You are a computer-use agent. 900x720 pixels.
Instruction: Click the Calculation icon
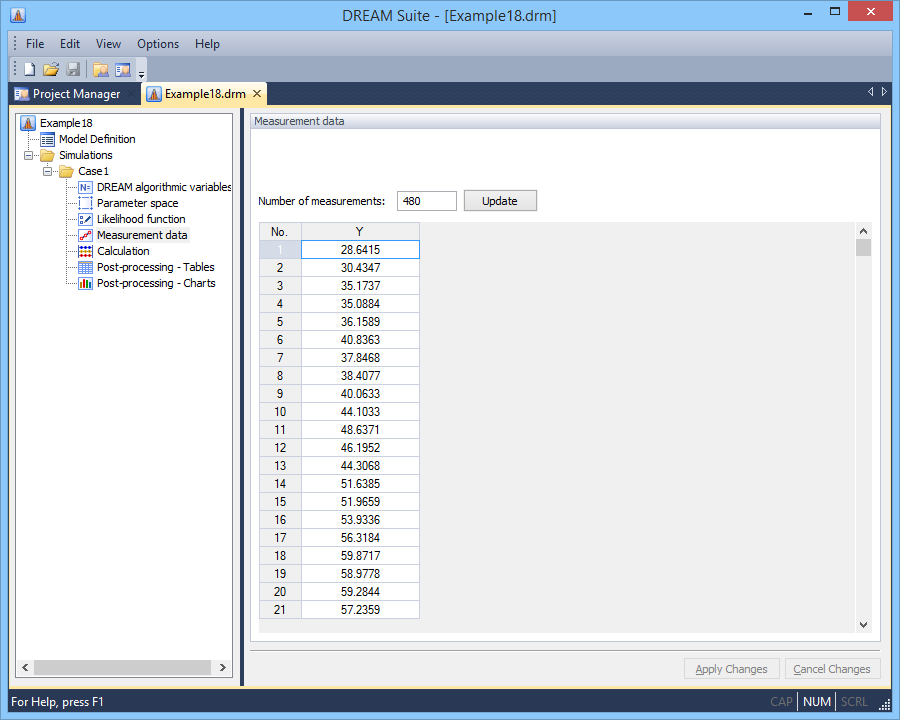[86, 251]
